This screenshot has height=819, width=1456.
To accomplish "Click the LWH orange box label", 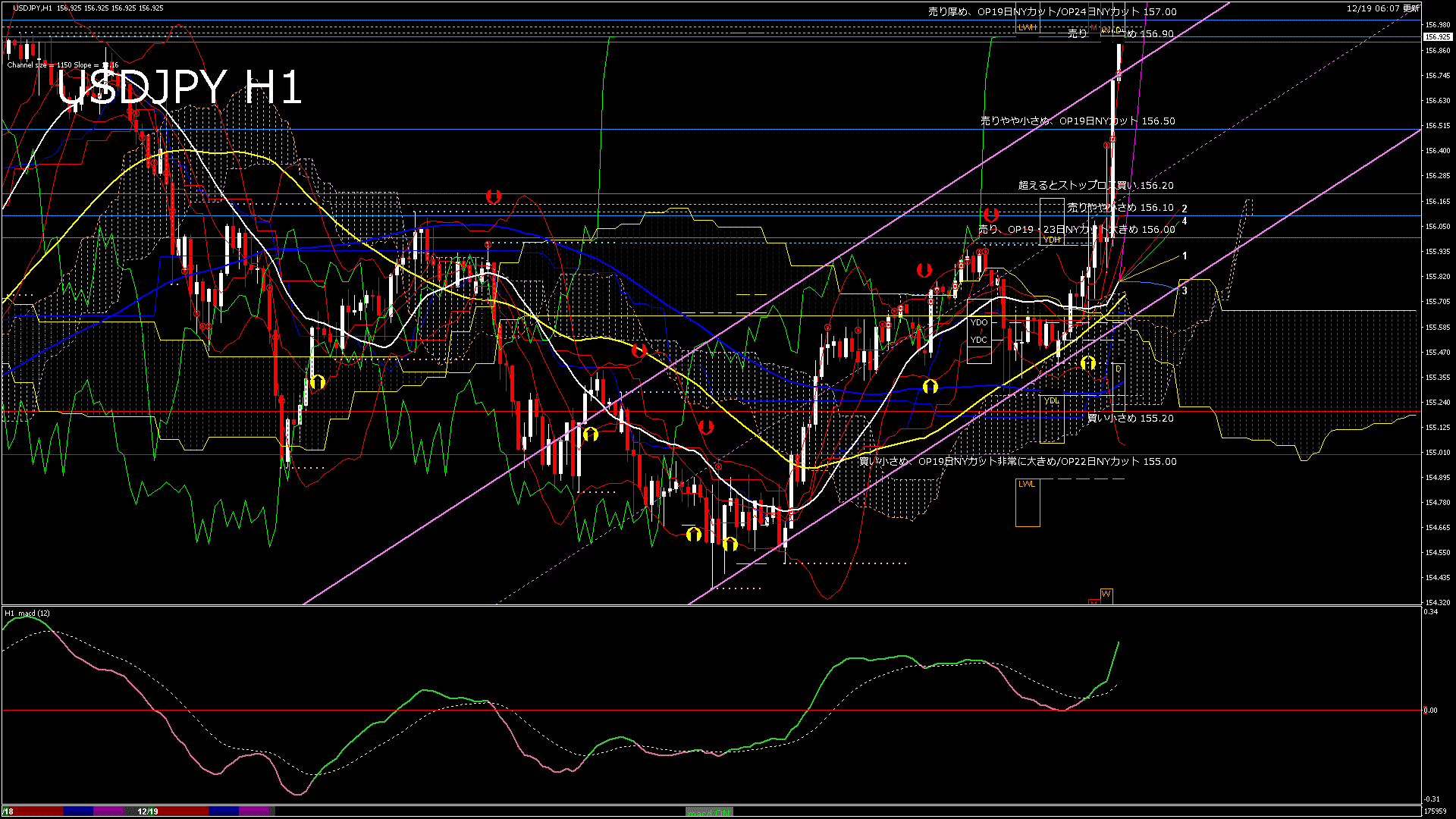I will (1027, 27).
